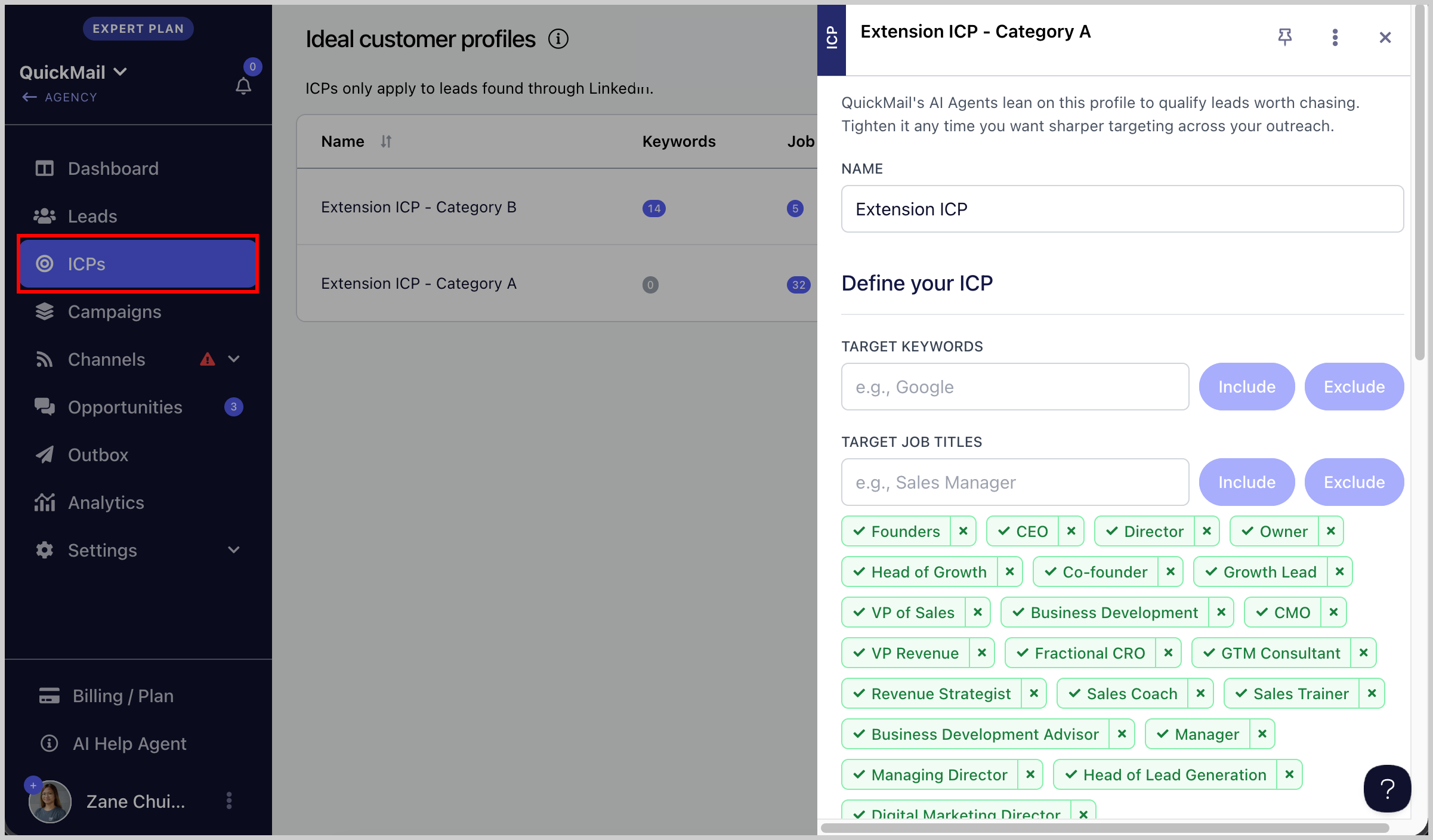Remove the Revenue Strategist tag
The height and width of the screenshot is (840, 1433).
(x=1034, y=693)
